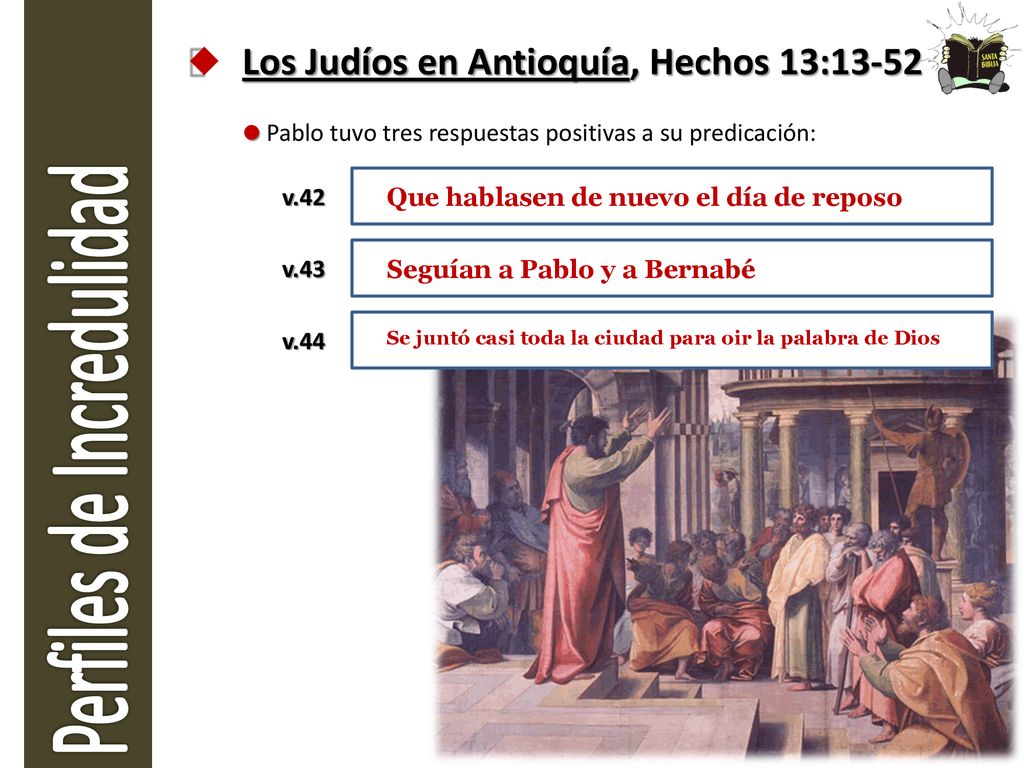Click the 'v.44' verse label
Viewport: 1024px width, 768px height.
303,342
